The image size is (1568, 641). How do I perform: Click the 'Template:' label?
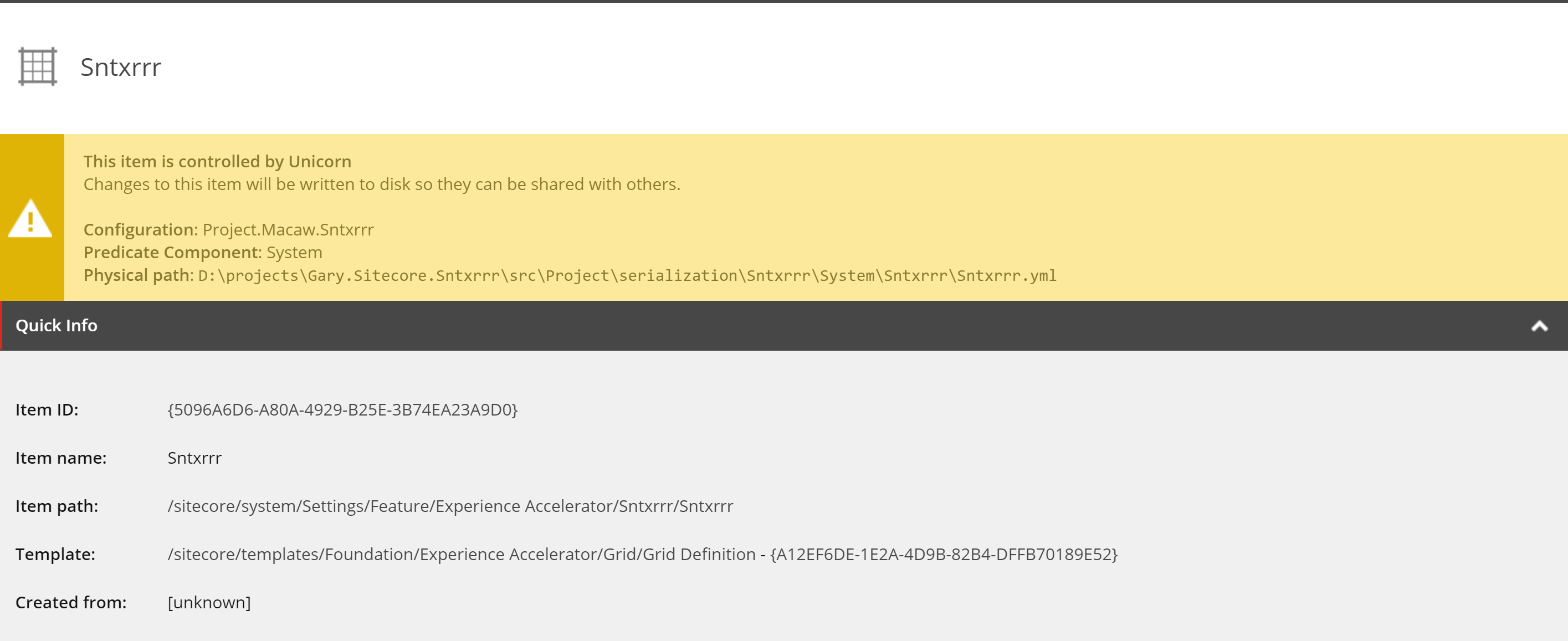point(55,554)
